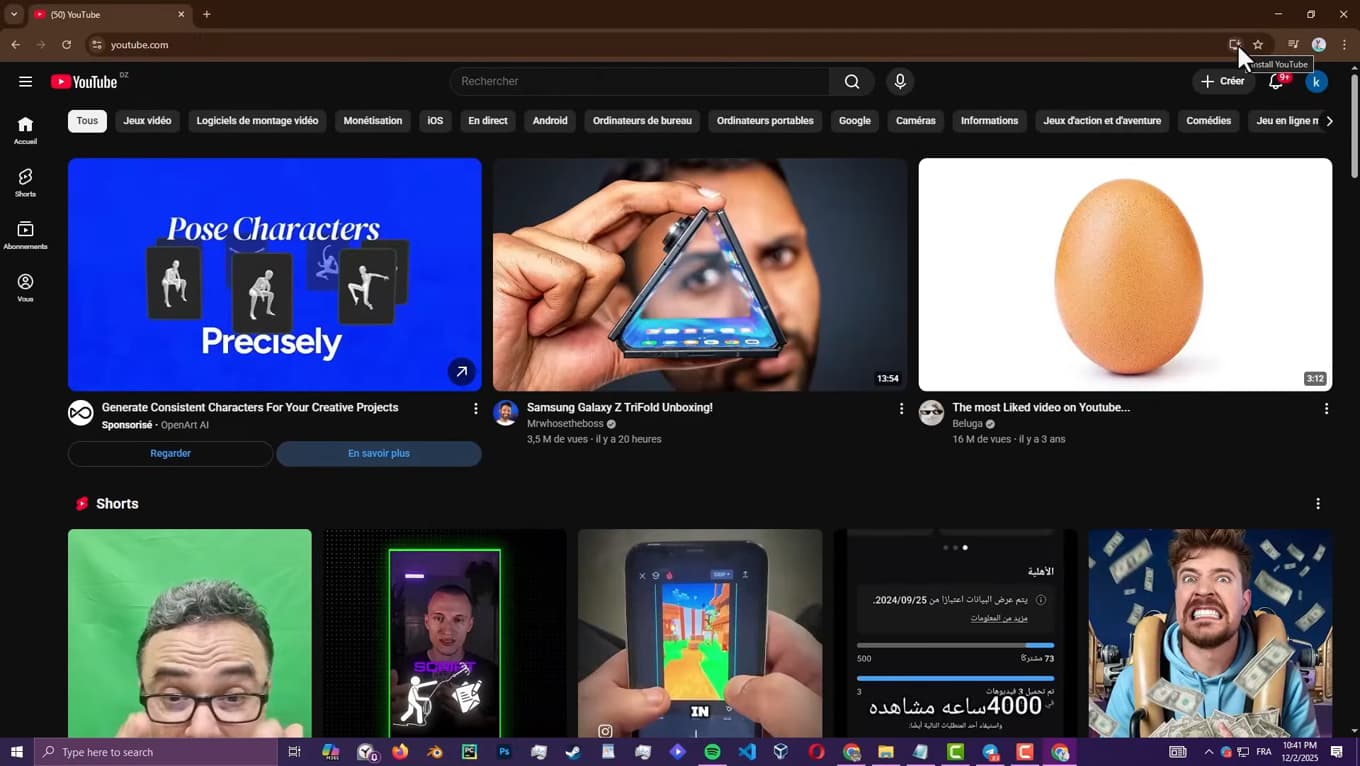Open options for Samsung TriFold video
This screenshot has height=766, width=1360.
(x=901, y=408)
